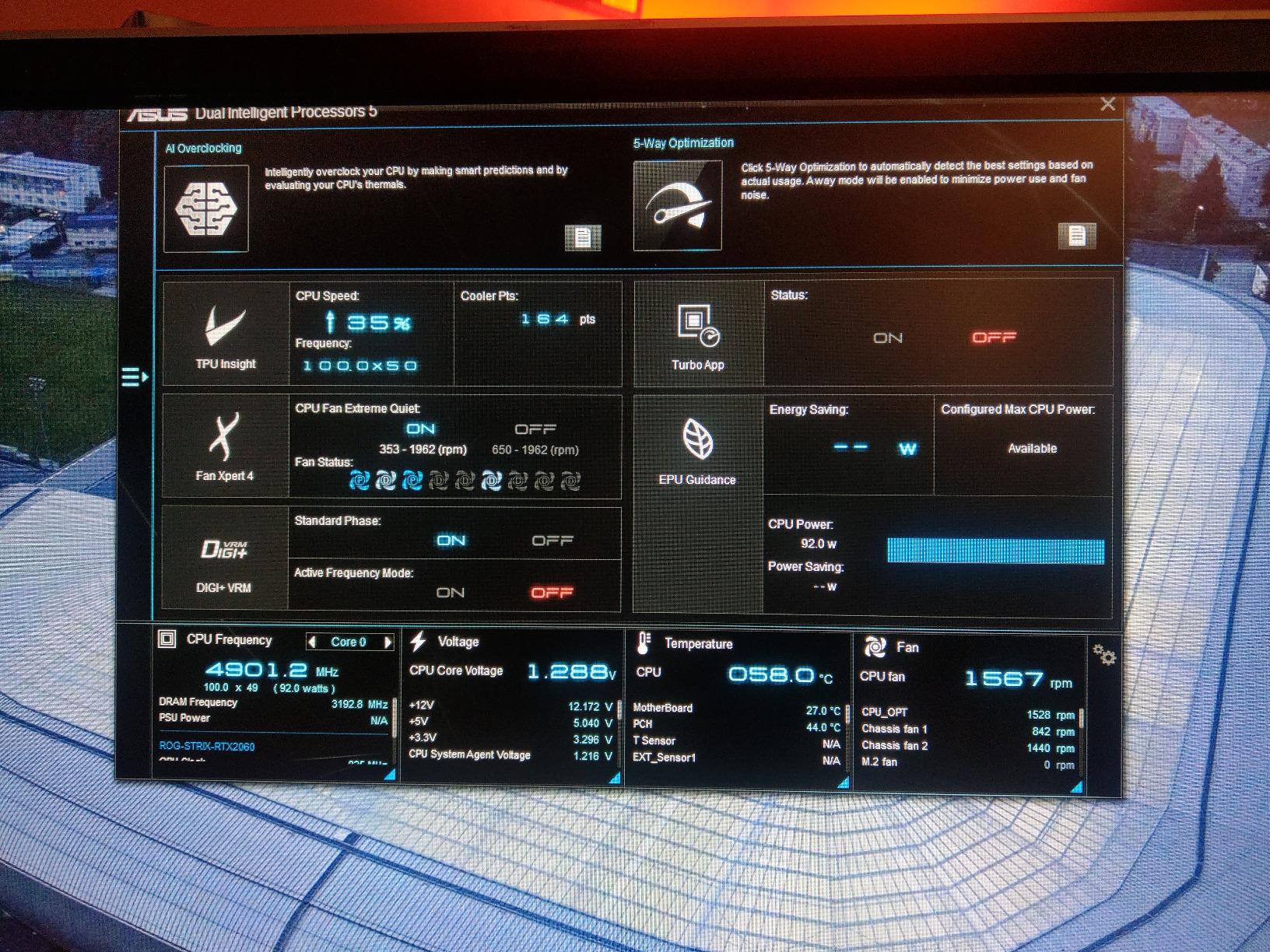Click the 5-Way Optimization gauge icon
This screenshot has width=1270, height=952.
pyautogui.click(x=676, y=204)
